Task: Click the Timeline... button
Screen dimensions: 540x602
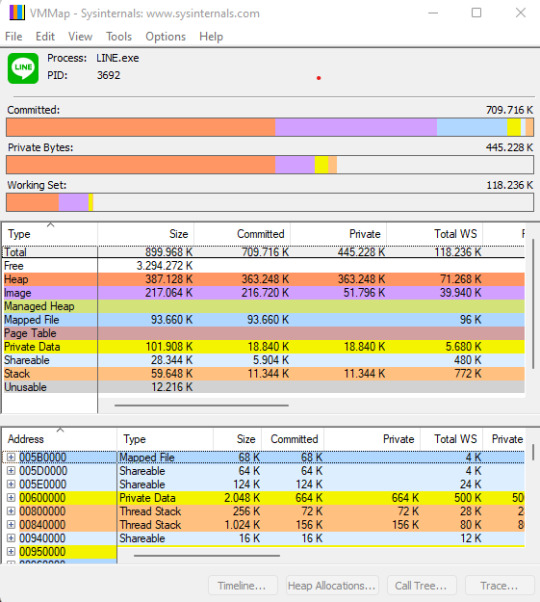Action: pyautogui.click(x=243, y=585)
